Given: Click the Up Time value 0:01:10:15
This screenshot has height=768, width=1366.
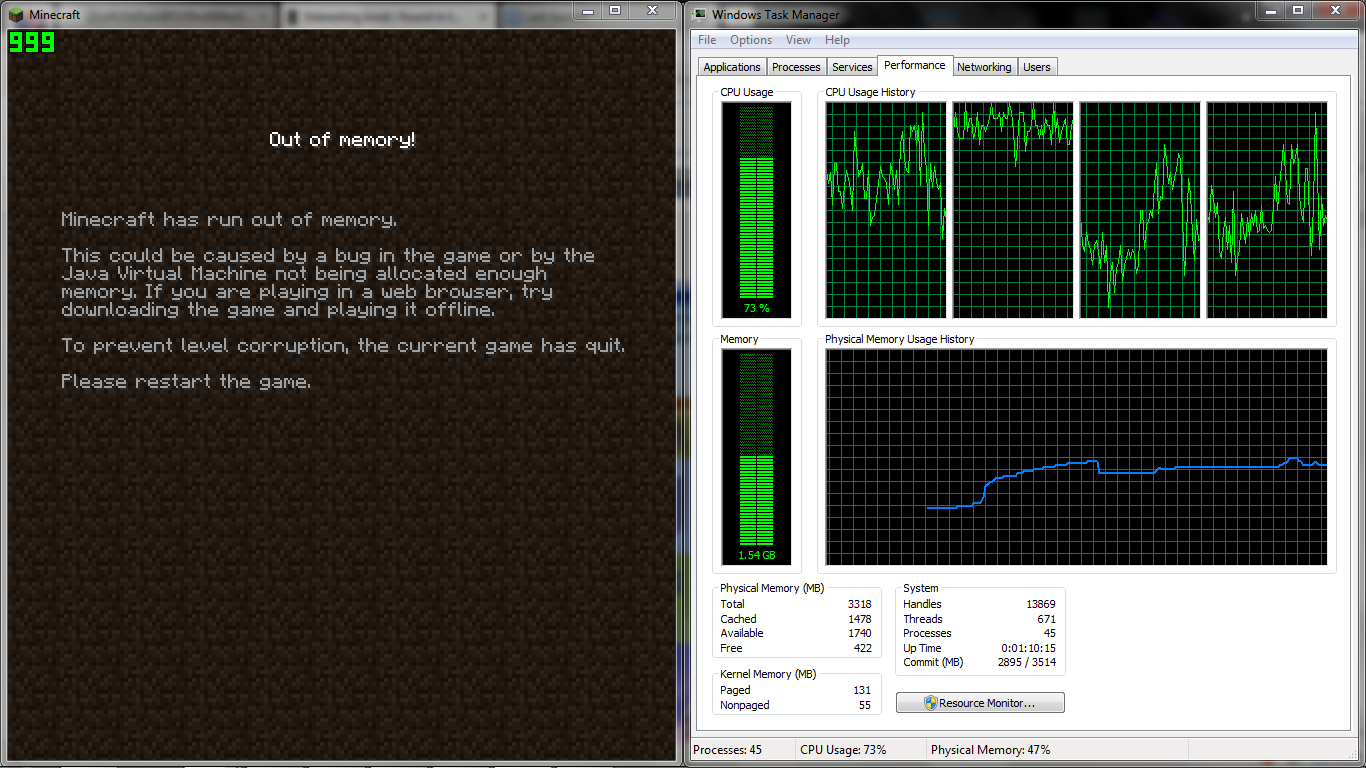Looking at the screenshot, I should pos(1027,648).
